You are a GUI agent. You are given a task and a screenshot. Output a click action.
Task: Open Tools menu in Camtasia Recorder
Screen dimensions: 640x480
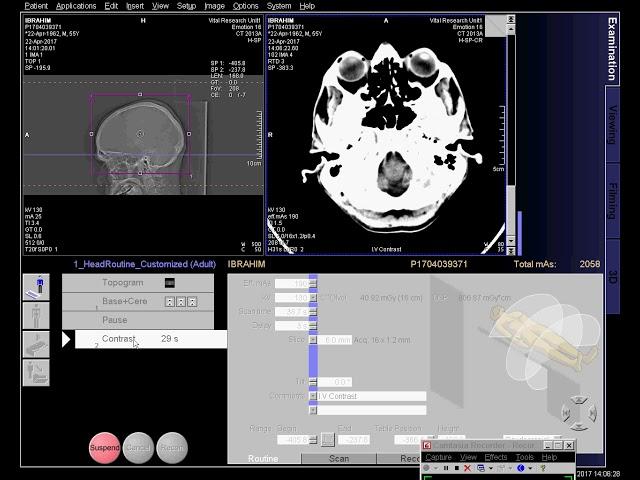pyautogui.click(x=524, y=457)
